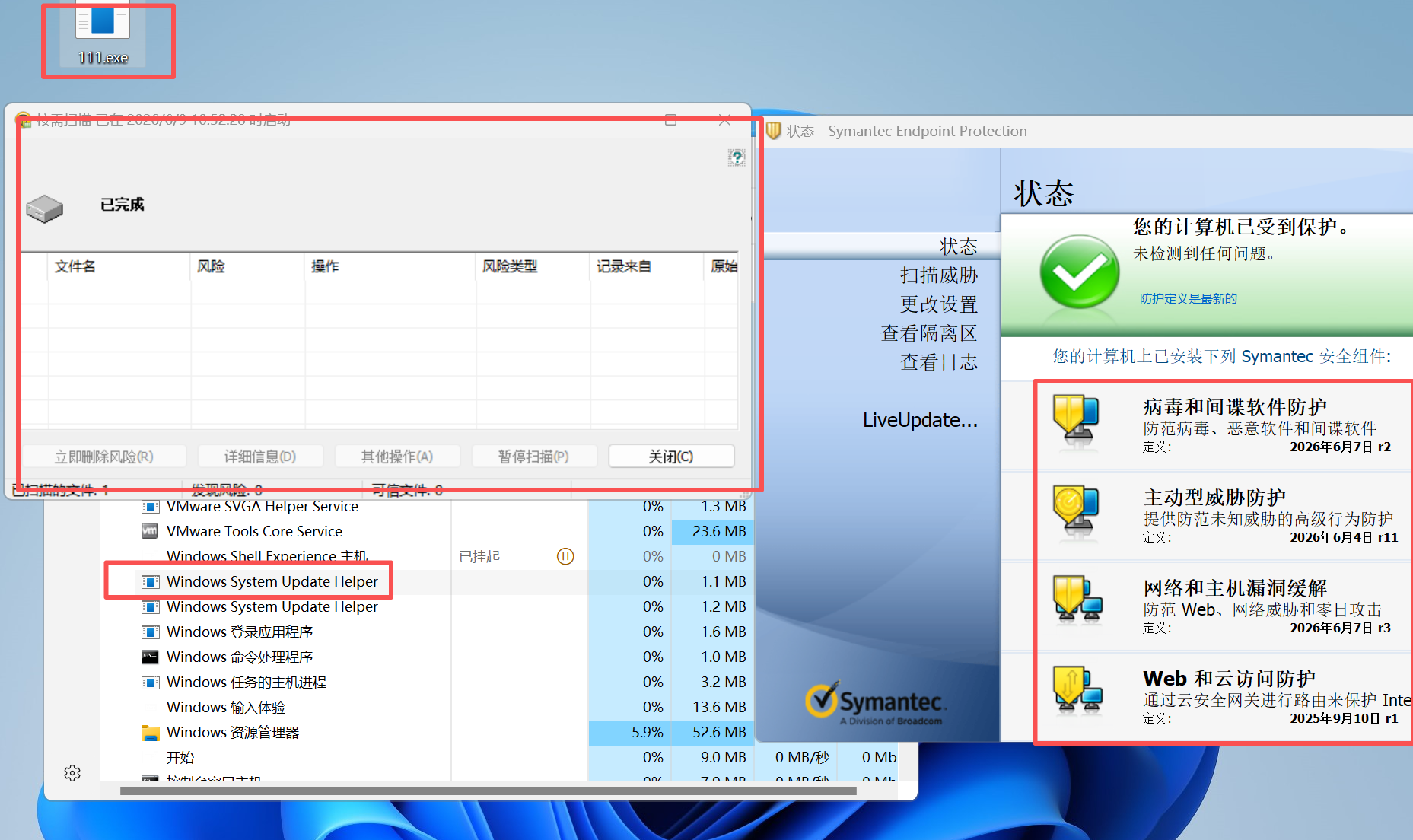Click the green checkmark protection status icon
This screenshot has width=1413, height=840.
[x=1079, y=272]
